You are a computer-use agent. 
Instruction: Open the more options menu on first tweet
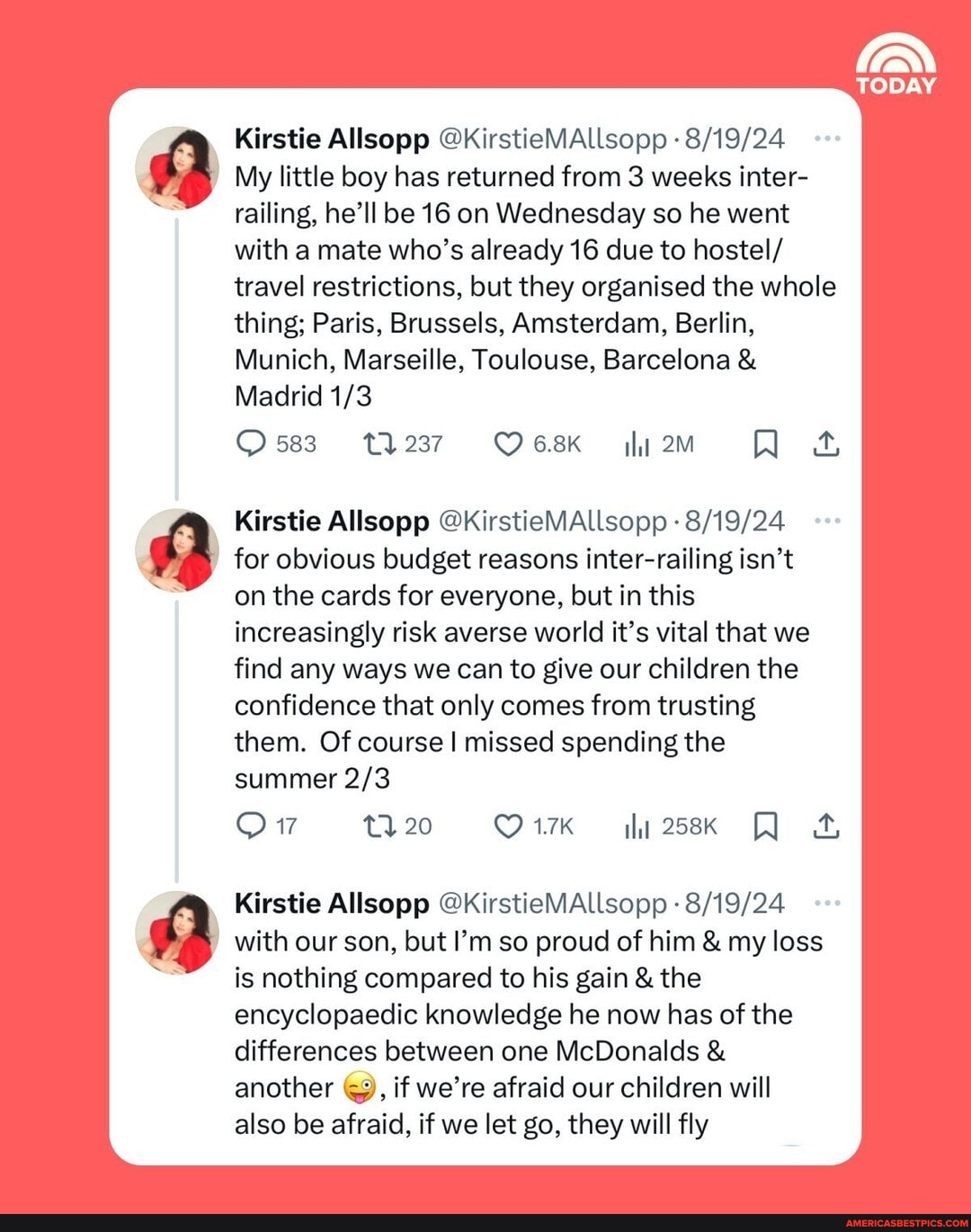(826, 138)
